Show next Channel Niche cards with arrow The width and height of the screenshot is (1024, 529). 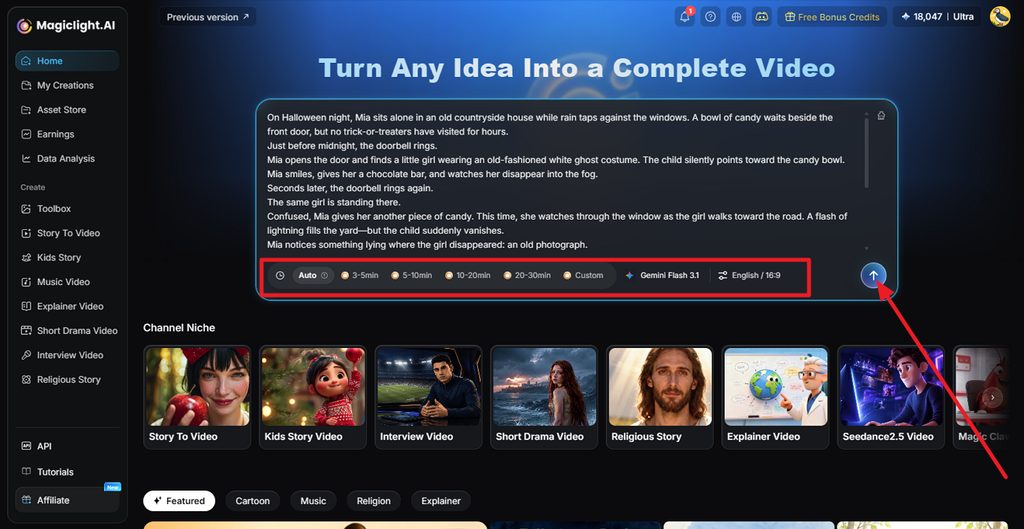coord(993,397)
